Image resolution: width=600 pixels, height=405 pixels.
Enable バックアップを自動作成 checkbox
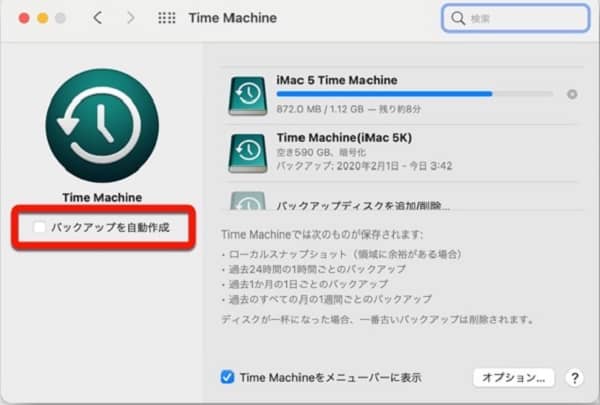(39, 227)
